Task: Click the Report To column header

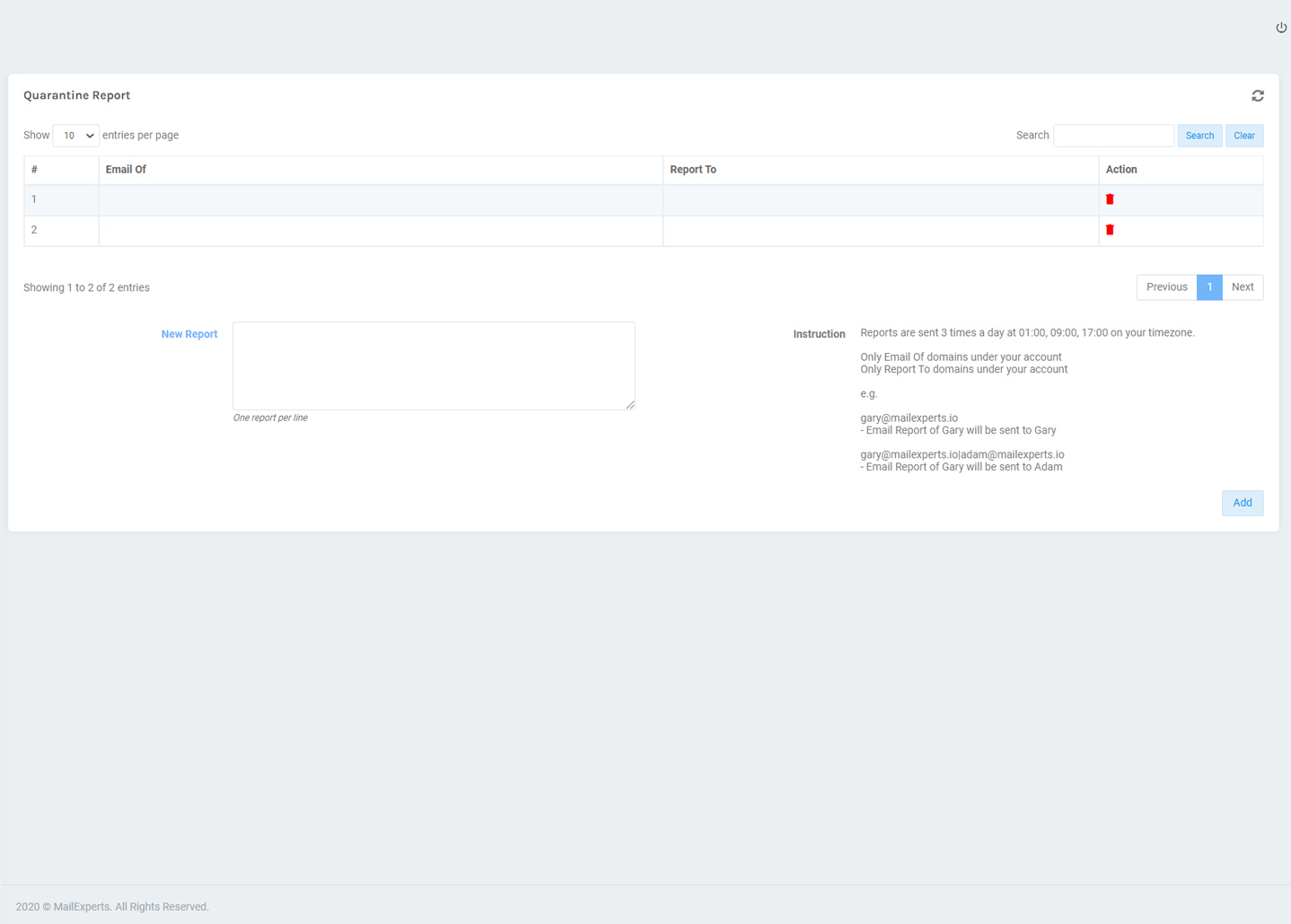Action: click(x=693, y=169)
